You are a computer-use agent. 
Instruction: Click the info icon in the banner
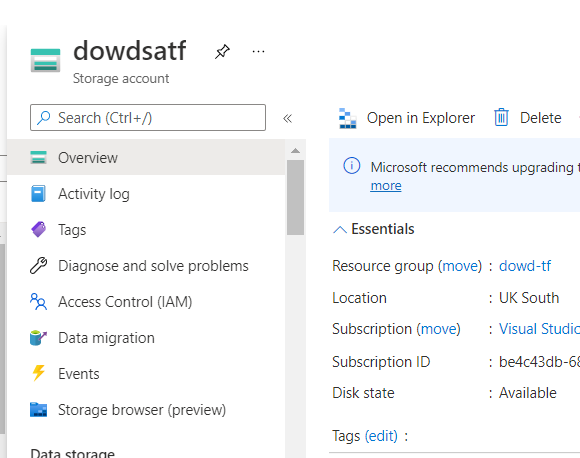[x=351, y=165]
